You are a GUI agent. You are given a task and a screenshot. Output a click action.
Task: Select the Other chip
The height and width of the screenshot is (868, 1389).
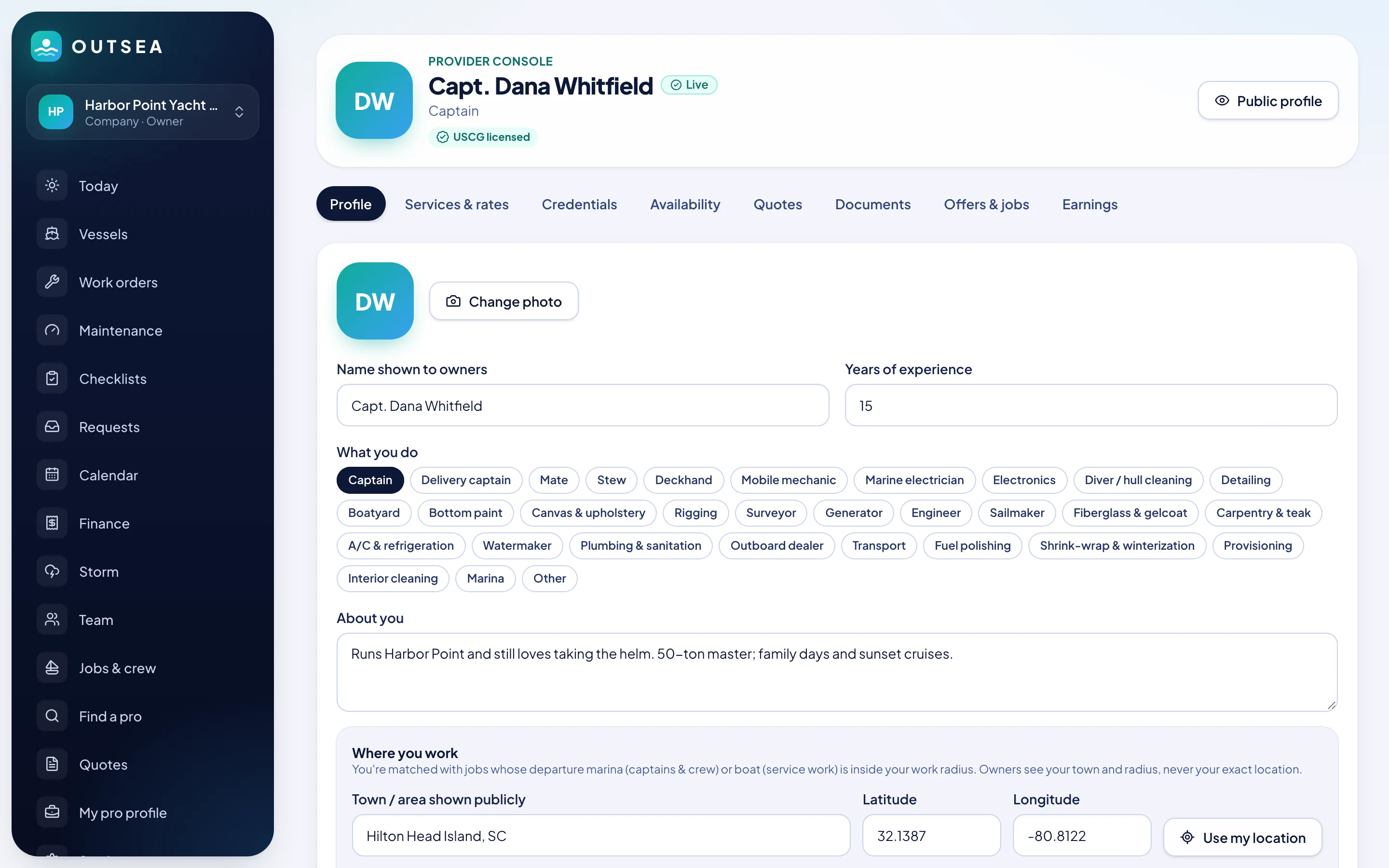549,578
